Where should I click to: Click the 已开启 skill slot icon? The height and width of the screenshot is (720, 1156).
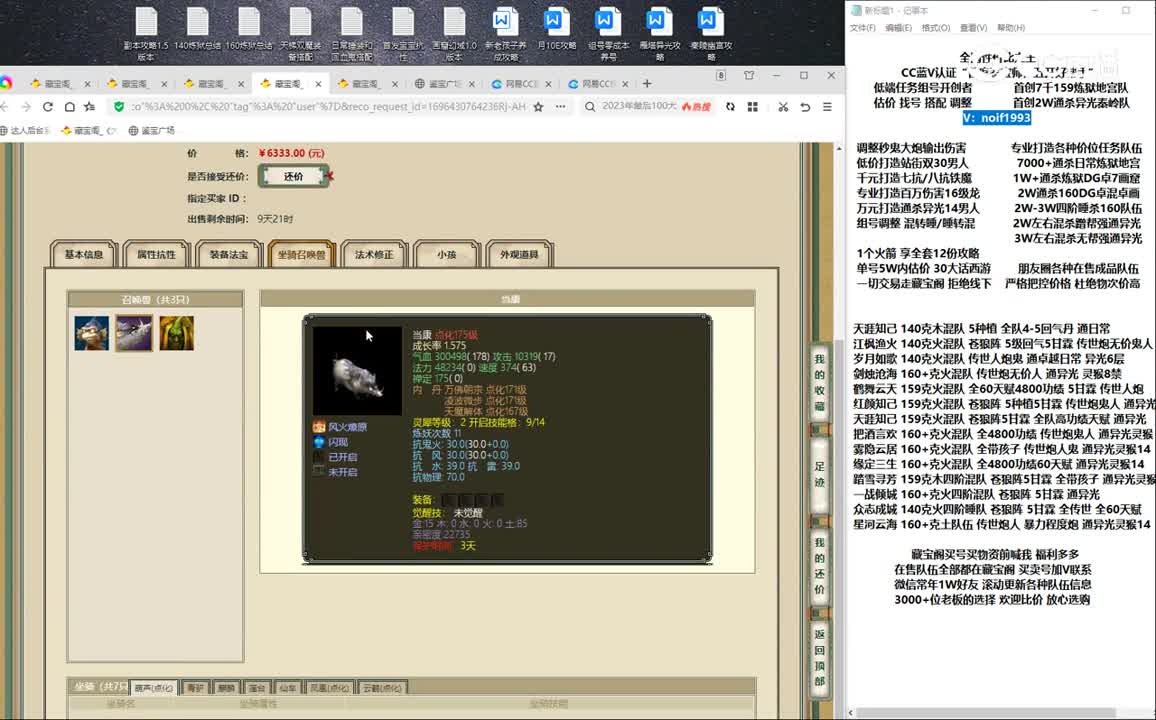point(318,457)
